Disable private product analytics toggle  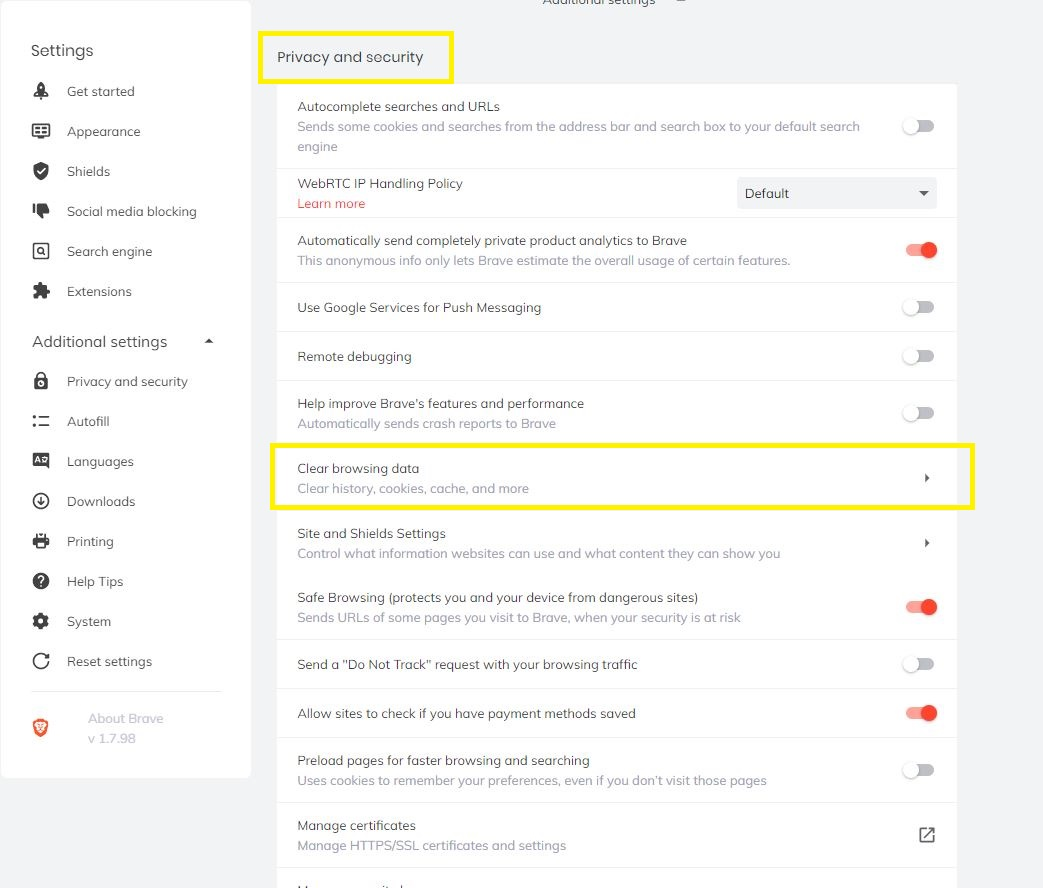[x=921, y=250]
